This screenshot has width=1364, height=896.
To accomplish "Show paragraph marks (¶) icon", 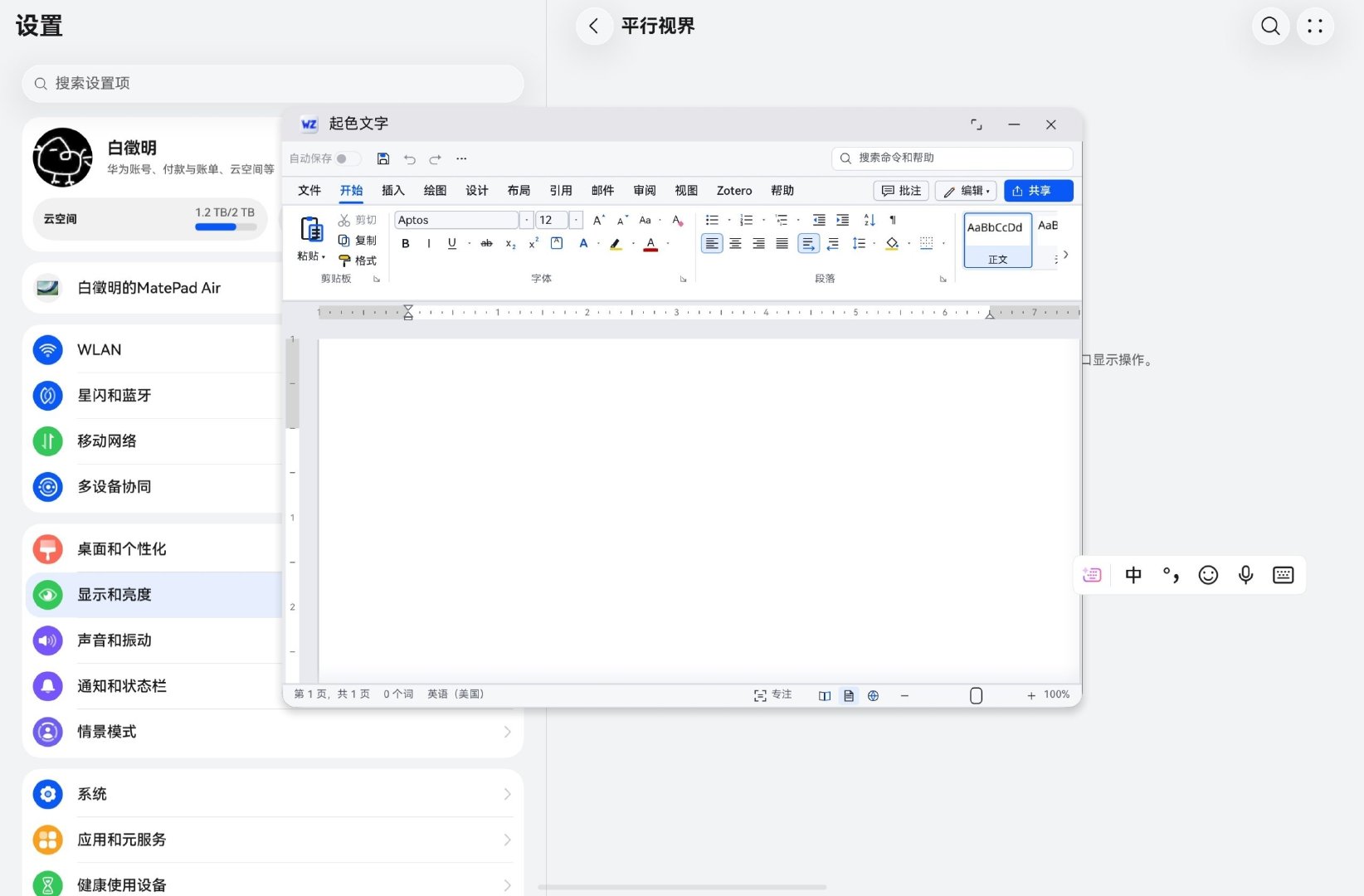I will tap(893, 220).
